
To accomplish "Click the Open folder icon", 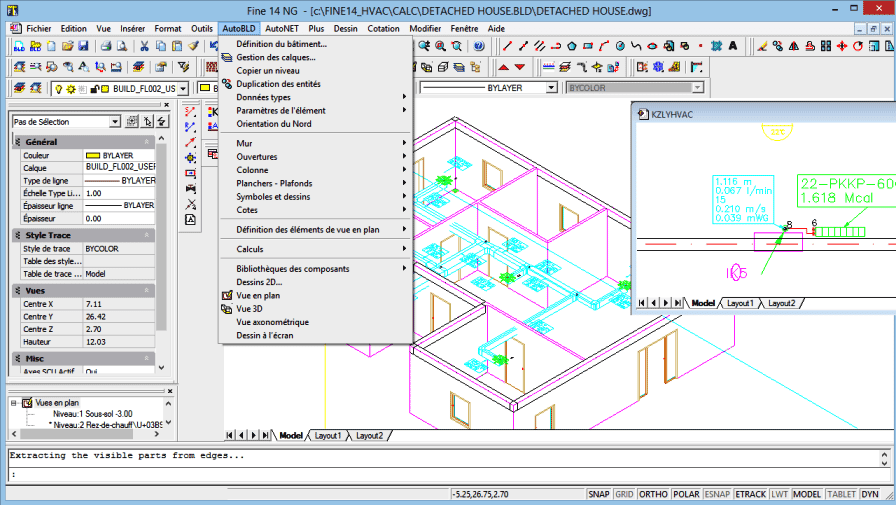I will (67, 46).
